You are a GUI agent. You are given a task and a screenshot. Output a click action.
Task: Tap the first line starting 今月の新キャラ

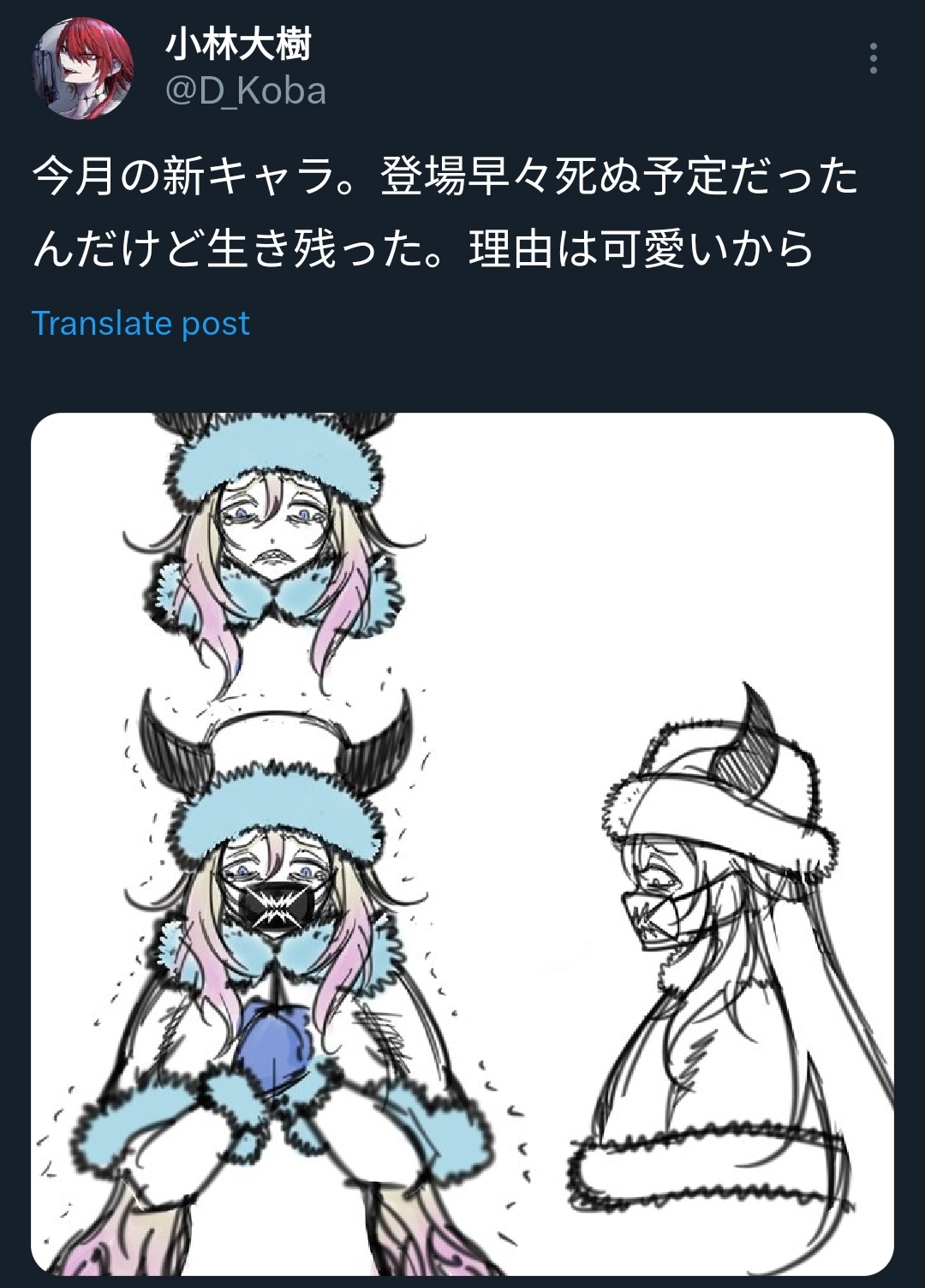pos(445,176)
